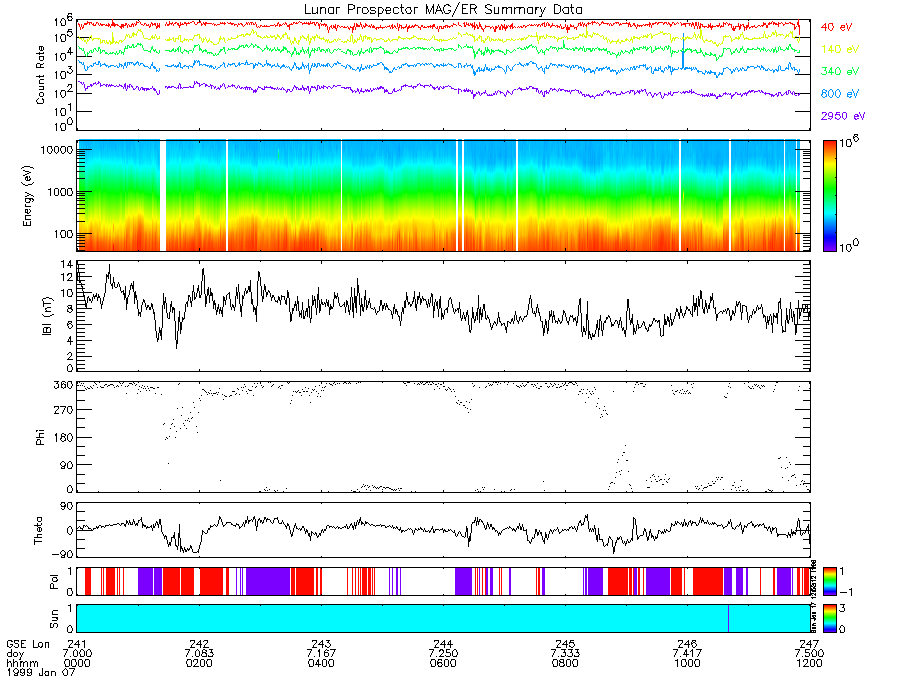Select the '800 eV' legend label
The width and height of the screenshot is (900, 700).
840,94
